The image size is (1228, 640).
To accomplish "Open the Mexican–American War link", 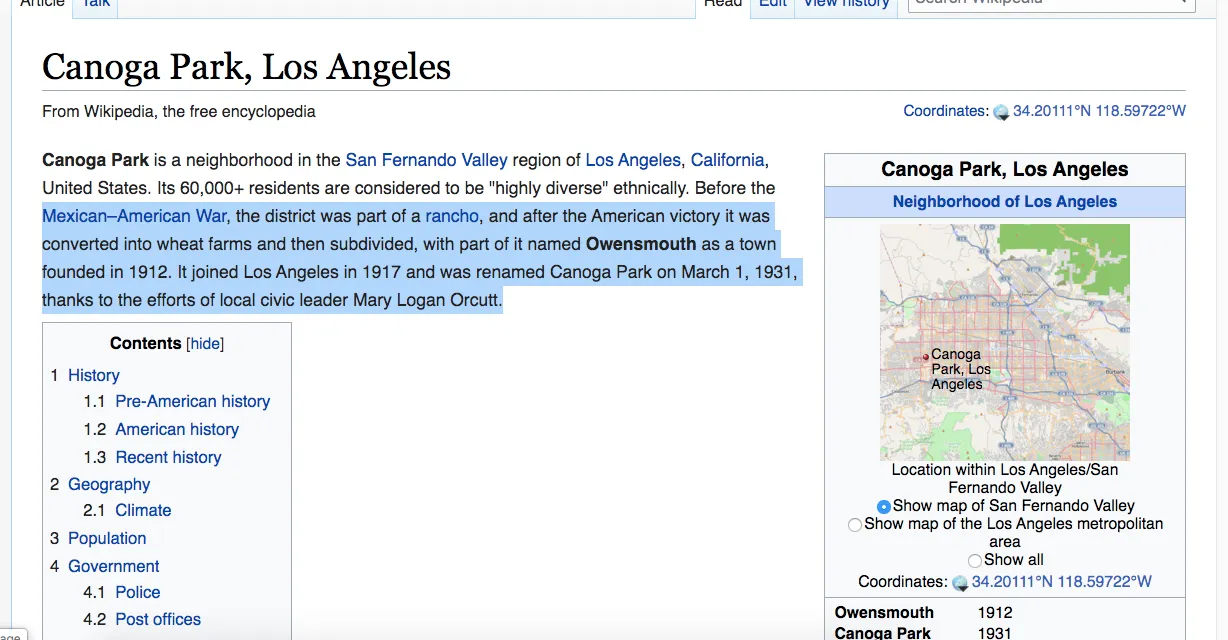I will pyautogui.click(x=135, y=216).
